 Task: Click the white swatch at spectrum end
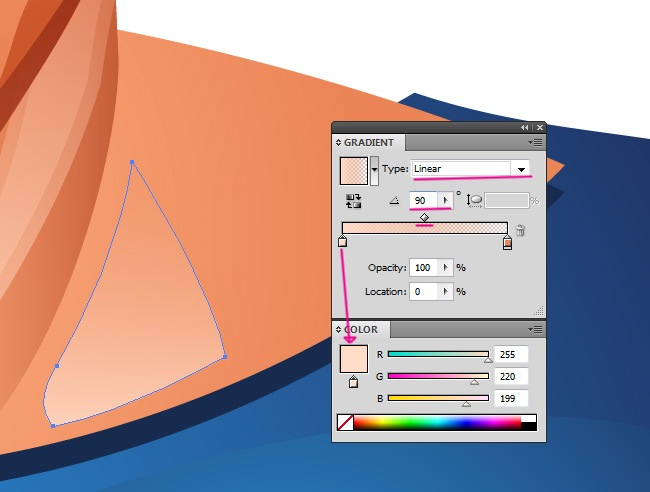pyautogui.click(x=529, y=419)
